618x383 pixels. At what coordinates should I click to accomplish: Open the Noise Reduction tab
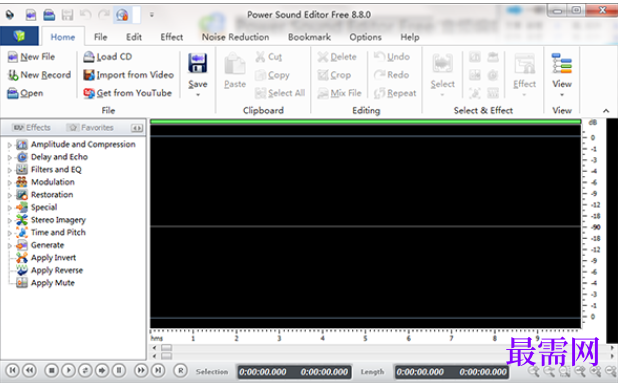tap(235, 37)
